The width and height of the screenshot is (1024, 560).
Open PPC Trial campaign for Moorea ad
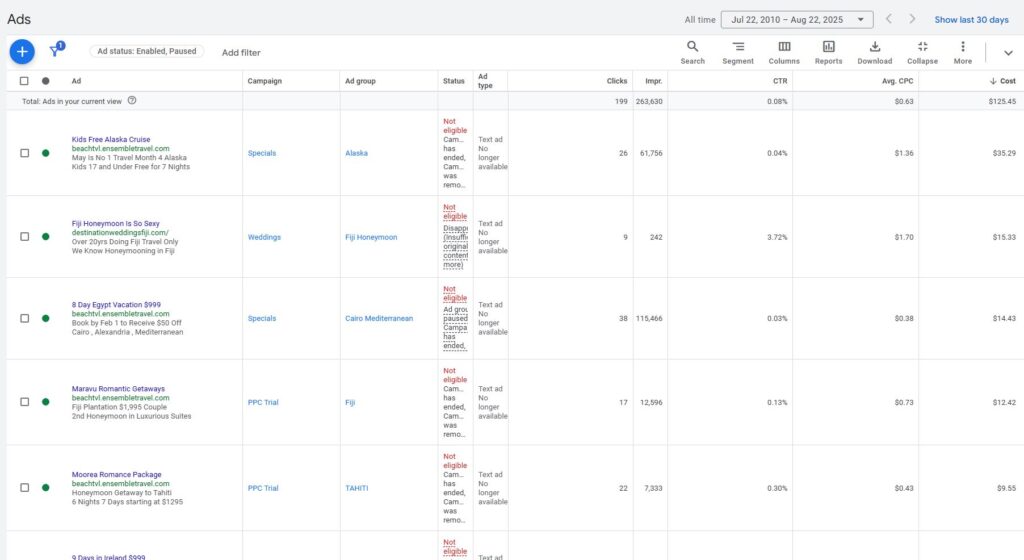(263, 488)
